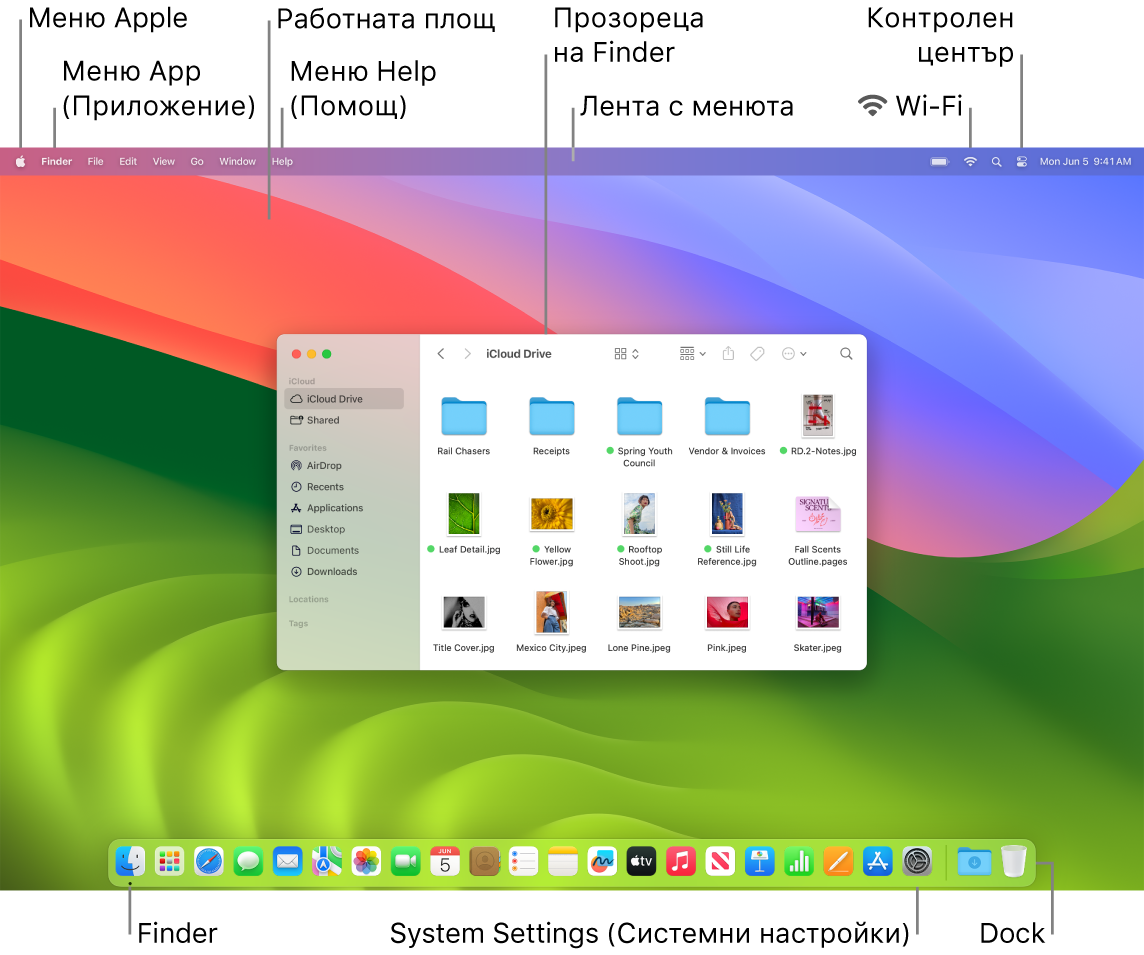Select Applications in the sidebar
This screenshot has width=1144, height=955.
point(334,507)
